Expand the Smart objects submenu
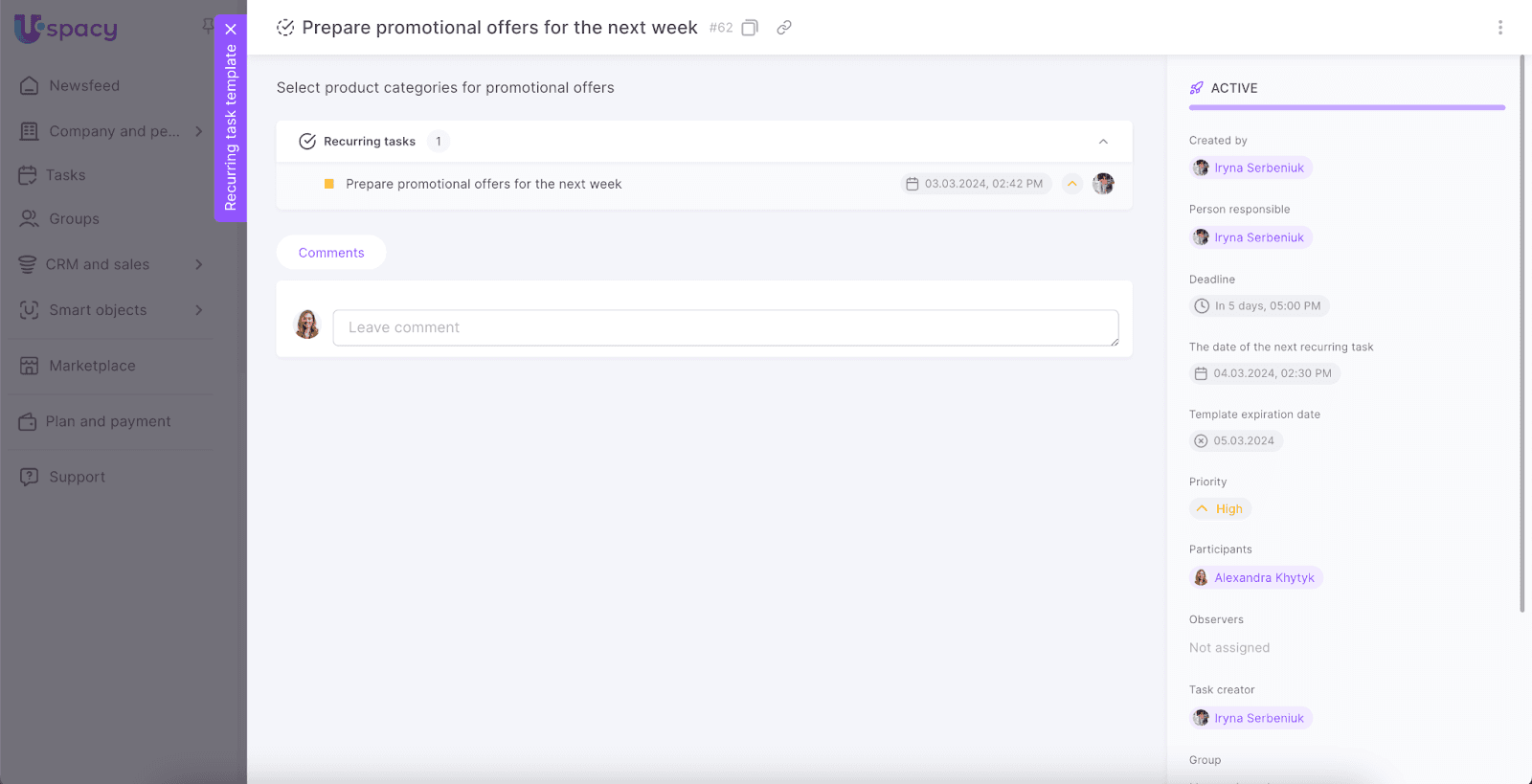The image size is (1532, 784). coord(199,310)
